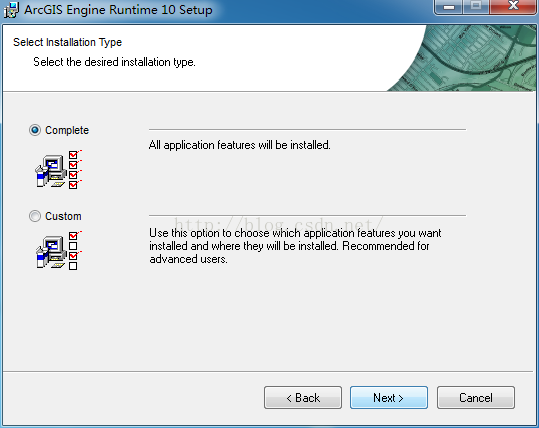Return to previous step with Back
The image size is (539, 428).
tap(303, 398)
